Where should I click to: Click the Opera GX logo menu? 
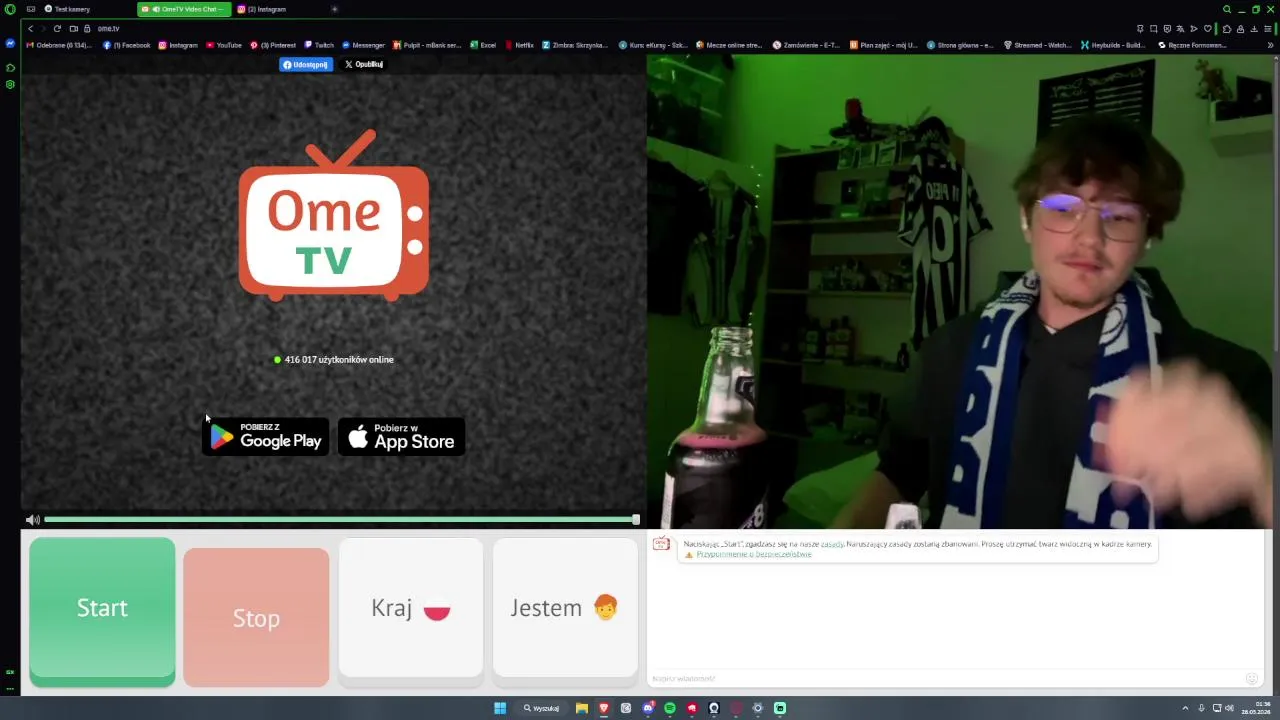click(10, 9)
